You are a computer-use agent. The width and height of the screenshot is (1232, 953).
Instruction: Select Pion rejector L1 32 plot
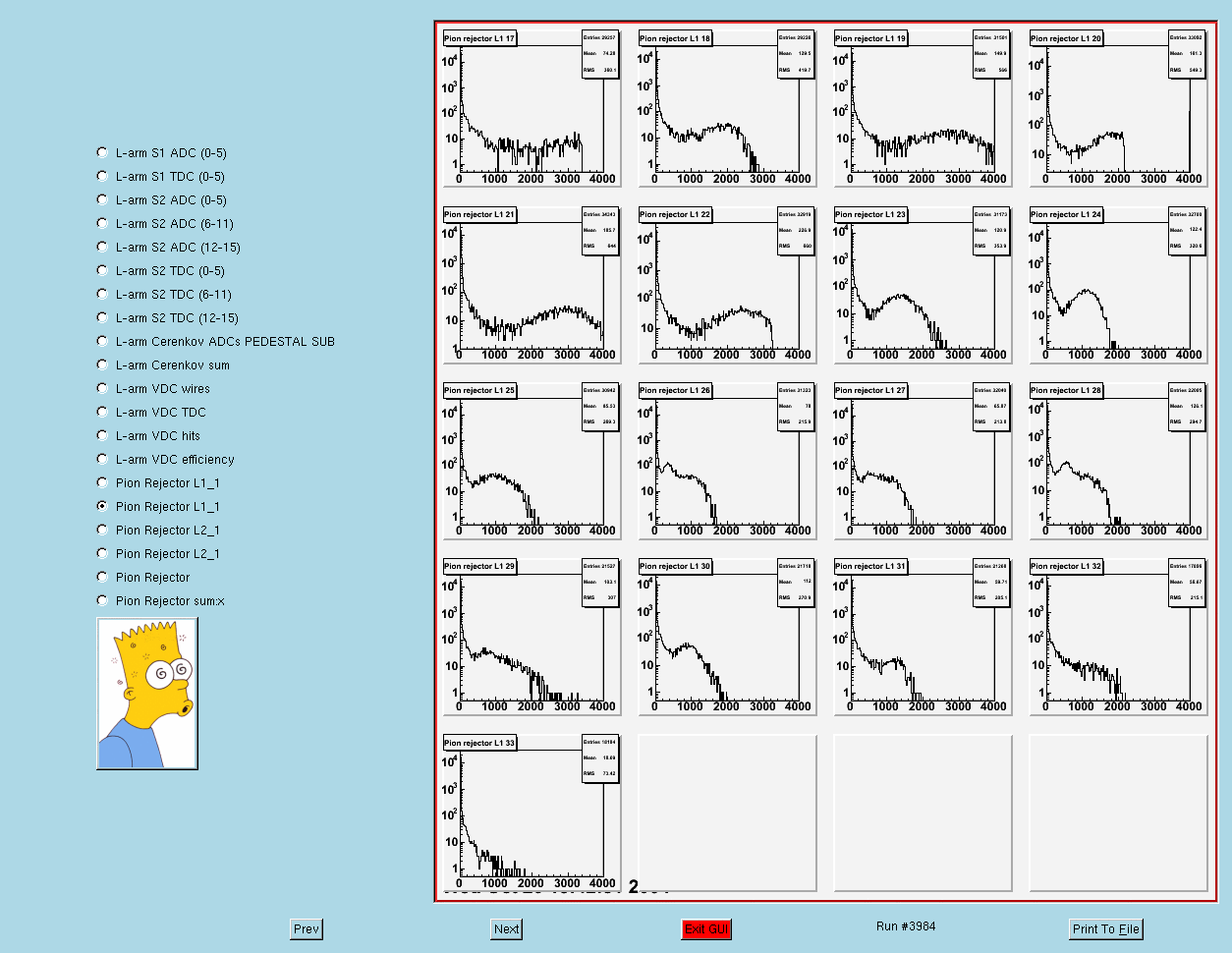click(x=1118, y=636)
